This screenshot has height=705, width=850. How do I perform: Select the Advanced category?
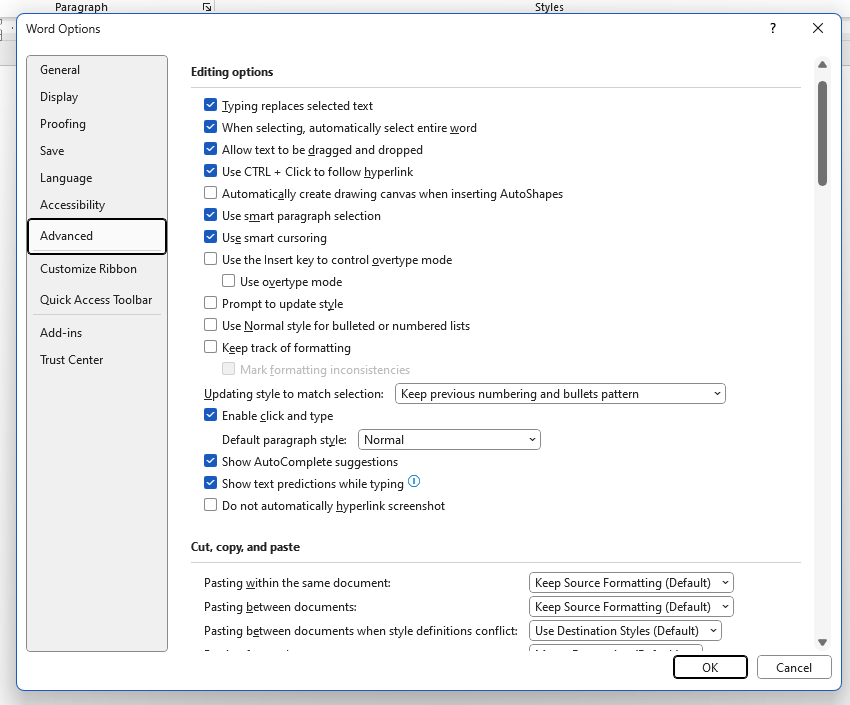point(96,236)
